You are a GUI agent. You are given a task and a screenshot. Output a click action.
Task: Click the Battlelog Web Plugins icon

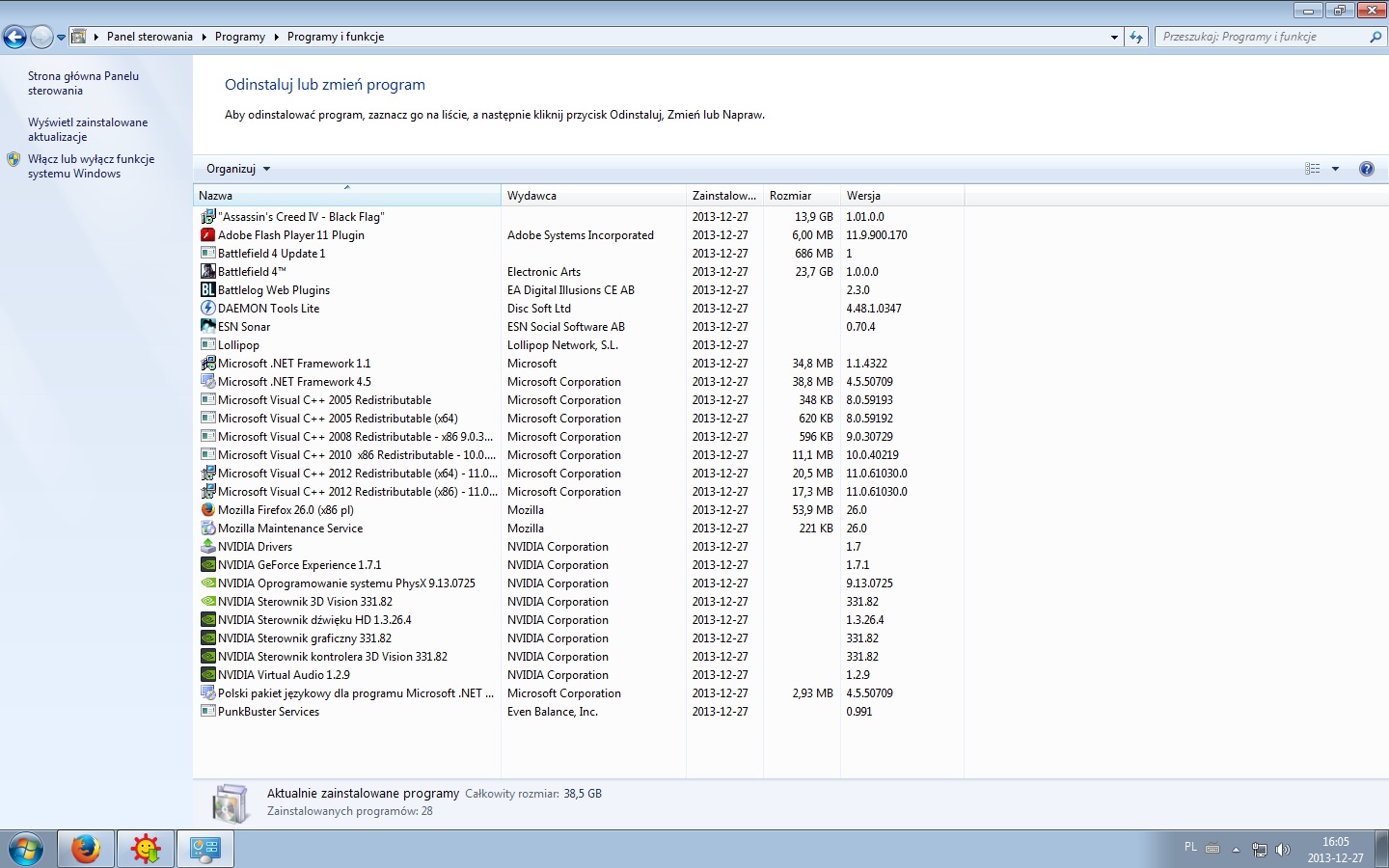[x=208, y=290]
